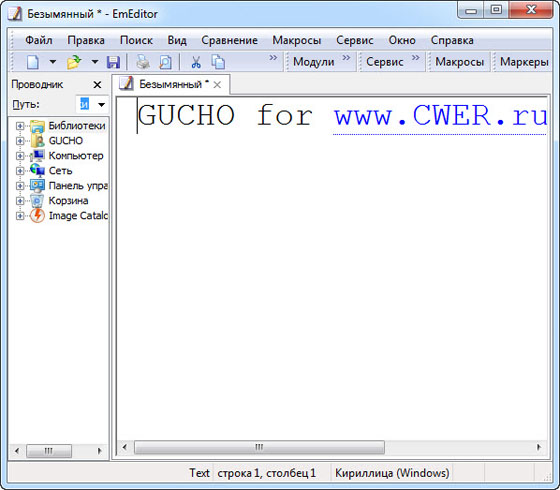Click the Сеть network icon
The image size is (560, 490).
(37, 171)
